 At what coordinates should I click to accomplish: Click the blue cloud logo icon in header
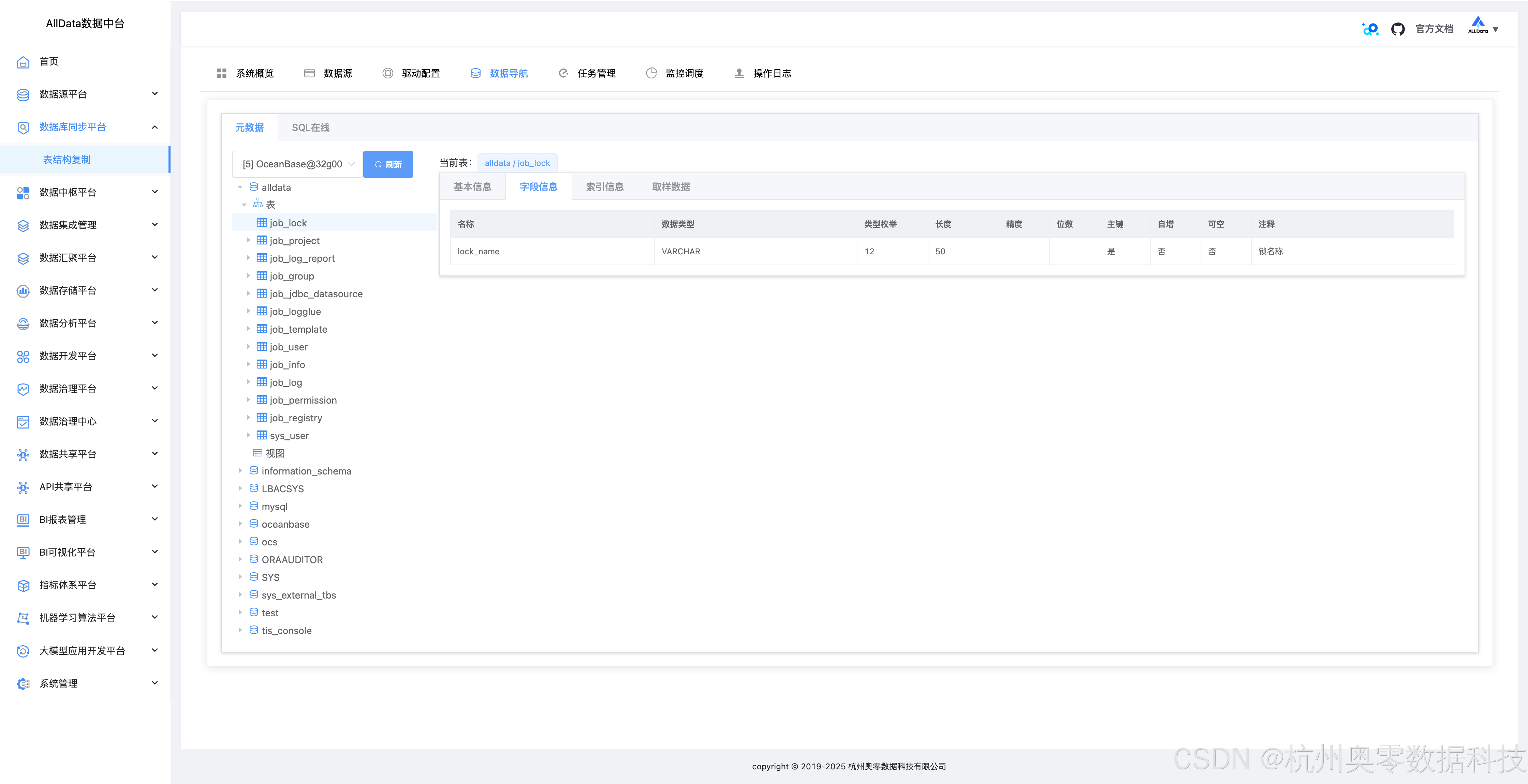tap(1370, 29)
